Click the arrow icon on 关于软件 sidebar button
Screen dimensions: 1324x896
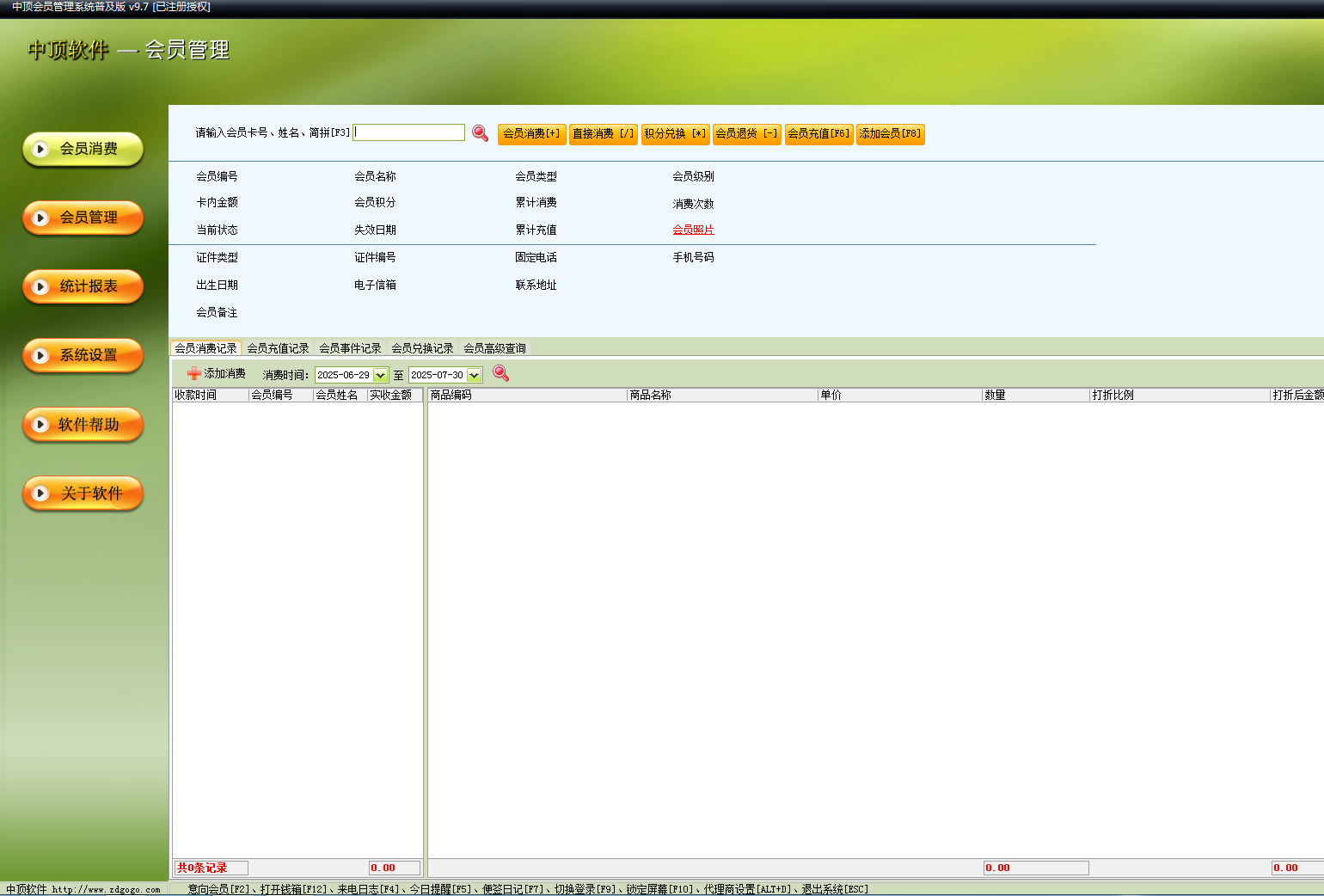coord(40,494)
